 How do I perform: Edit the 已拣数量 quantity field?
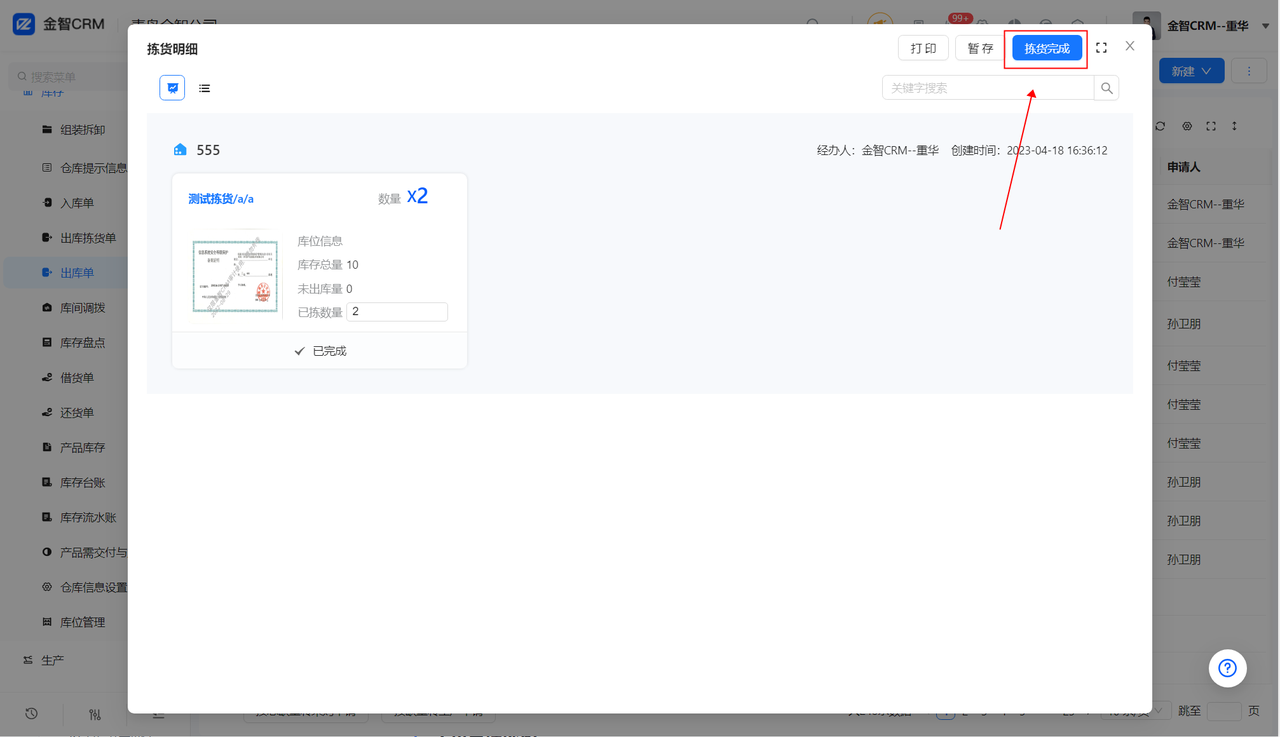coord(397,312)
